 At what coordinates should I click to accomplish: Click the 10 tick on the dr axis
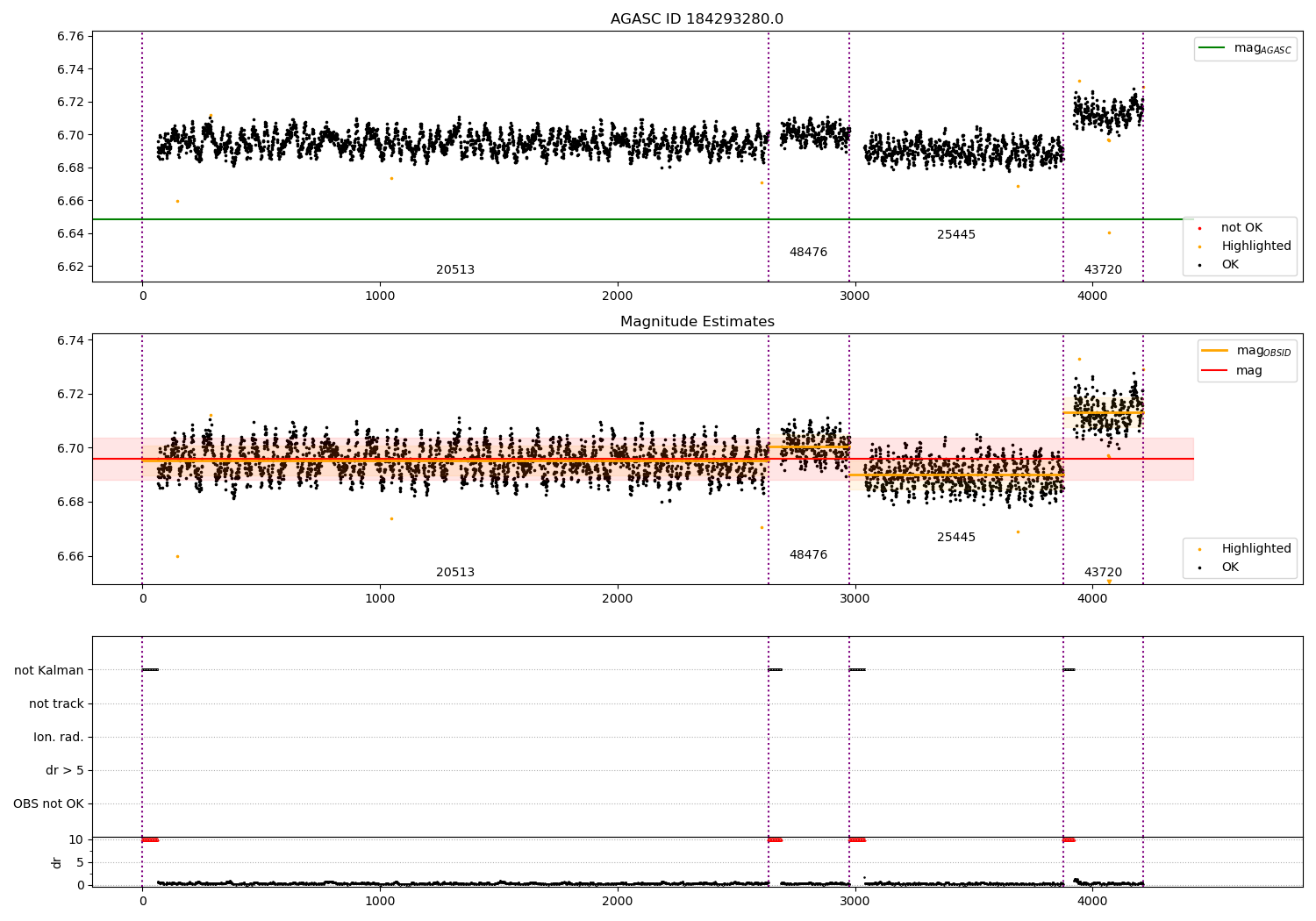click(x=76, y=840)
